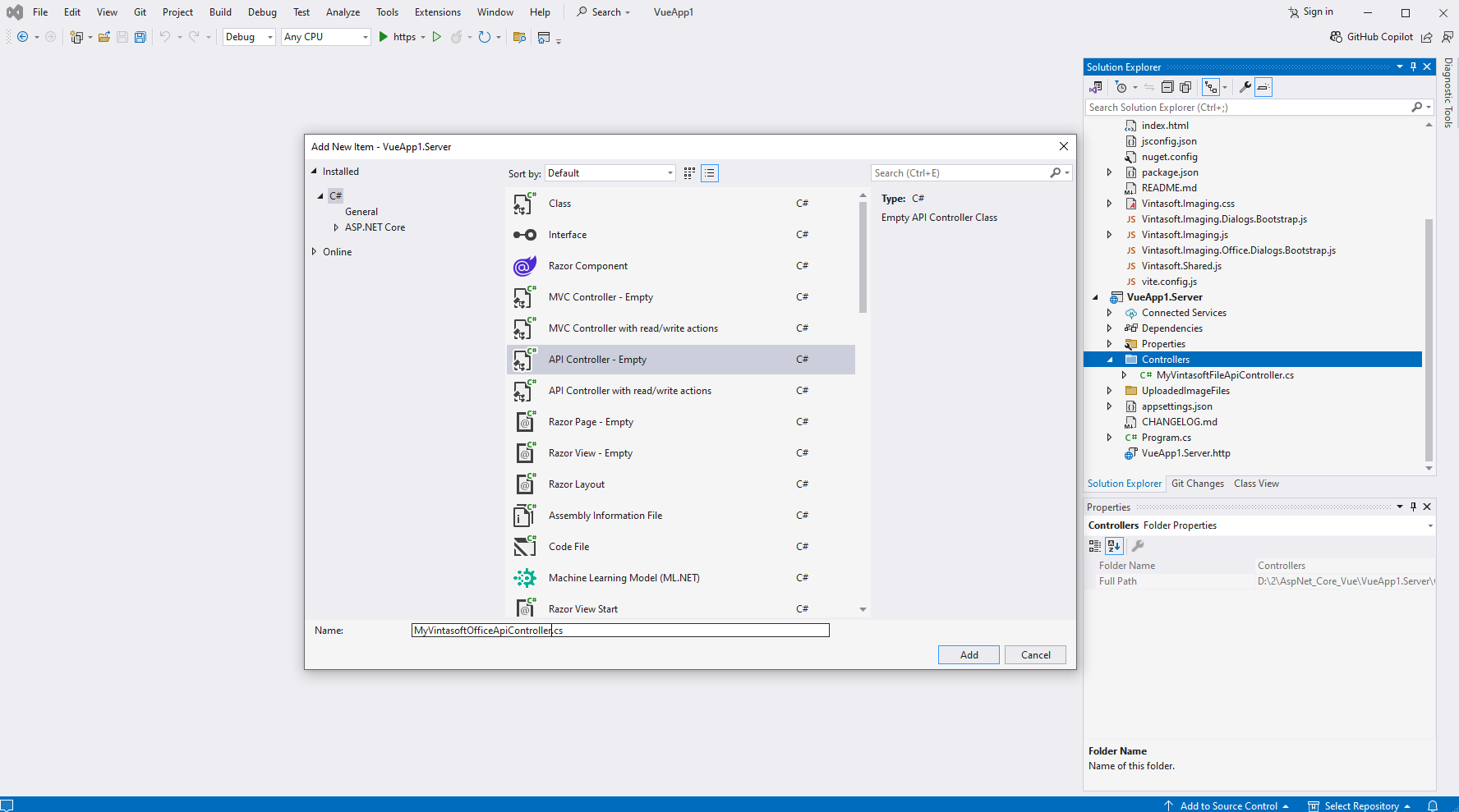Toggle the preview selected items button
This screenshot has height=812, width=1459.
1263,87
